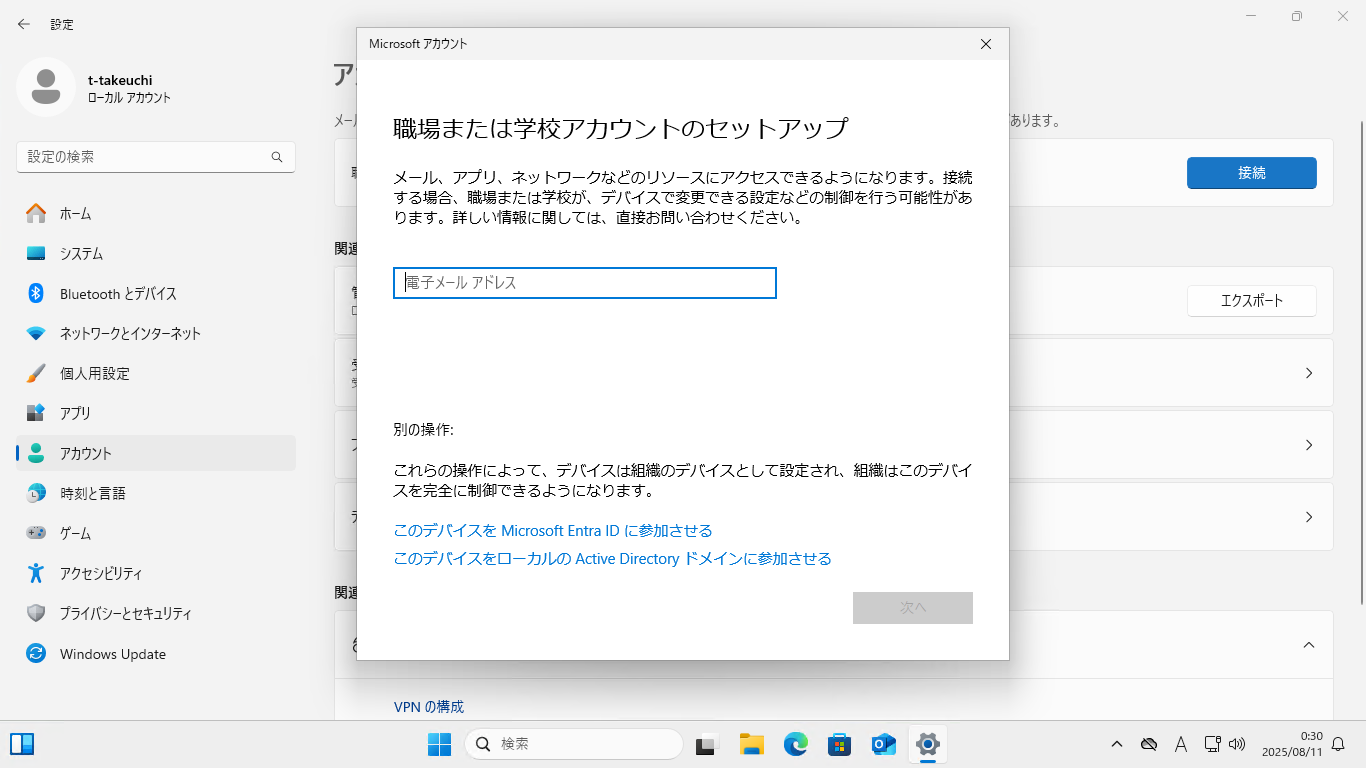Click the search magnifier in settings search box

[x=277, y=157]
